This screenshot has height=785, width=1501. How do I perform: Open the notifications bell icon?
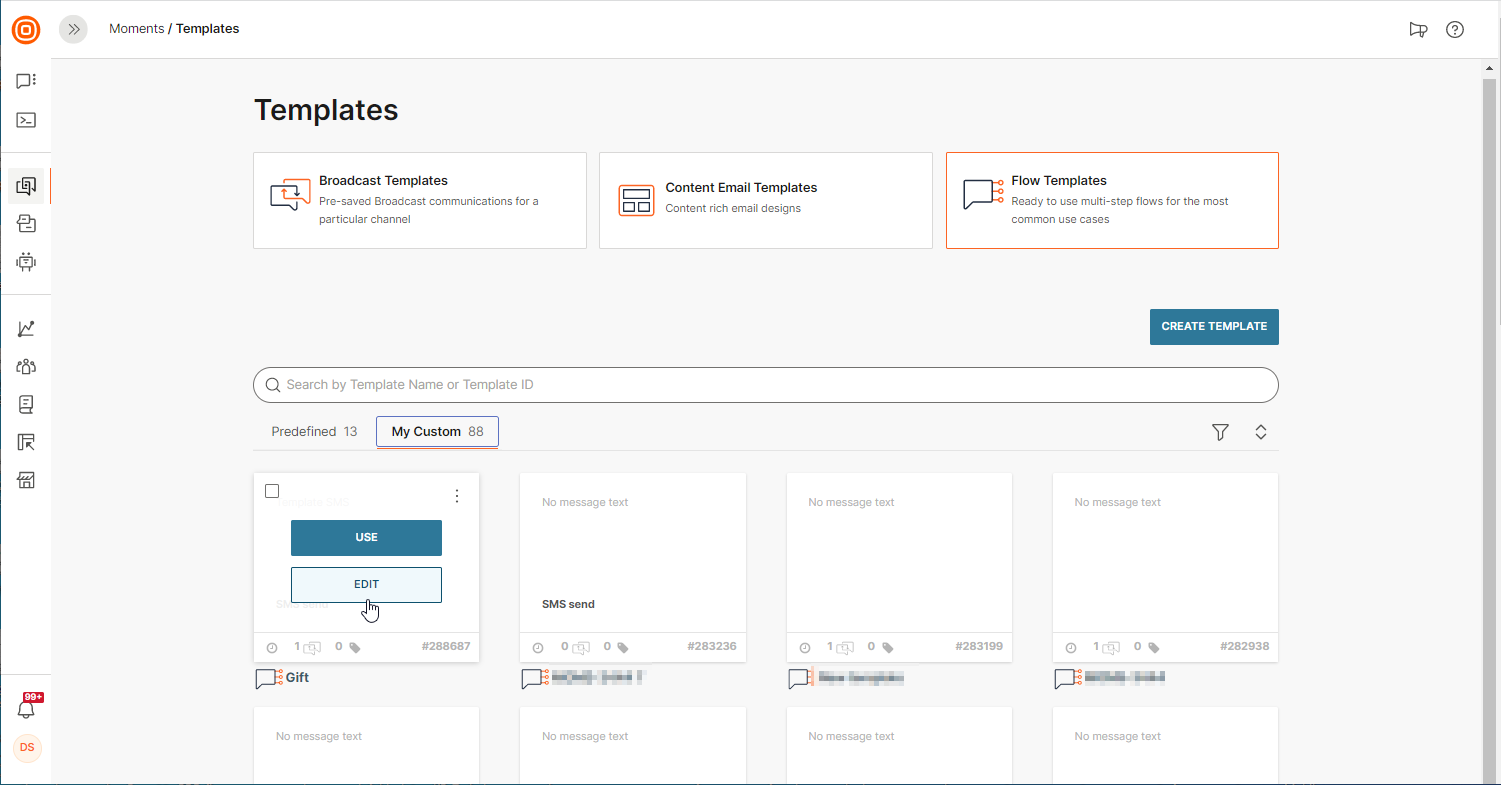pos(27,709)
